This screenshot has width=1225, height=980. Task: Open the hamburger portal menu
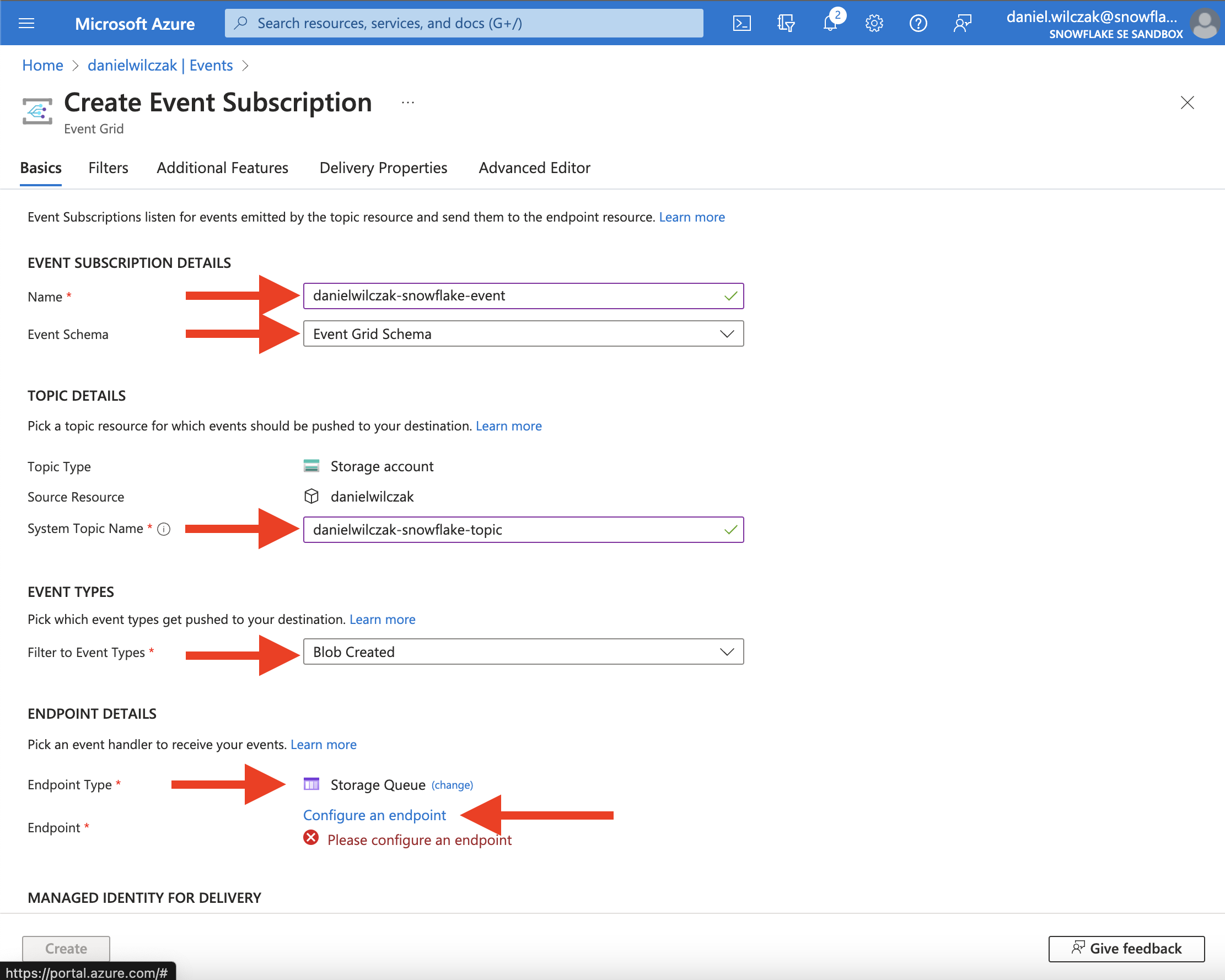[x=26, y=23]
